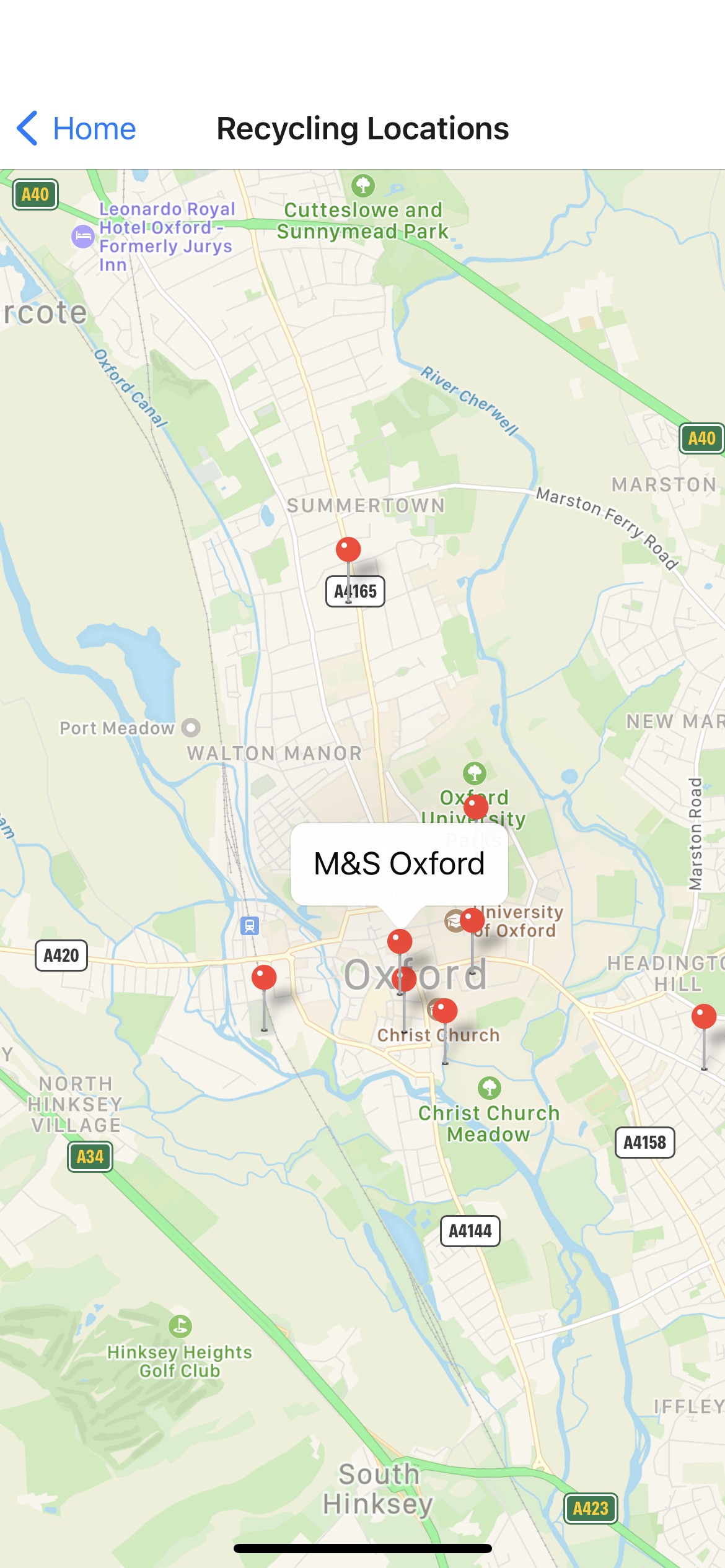Select the red pin on Oxford University Parks
The image size is (725, 1568).
tap(475, 807)
